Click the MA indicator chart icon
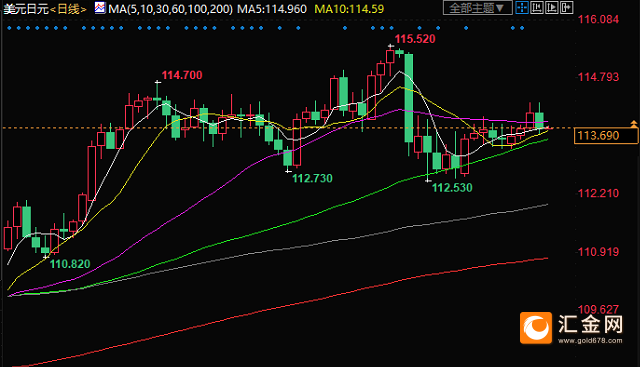 coord(100,8)
